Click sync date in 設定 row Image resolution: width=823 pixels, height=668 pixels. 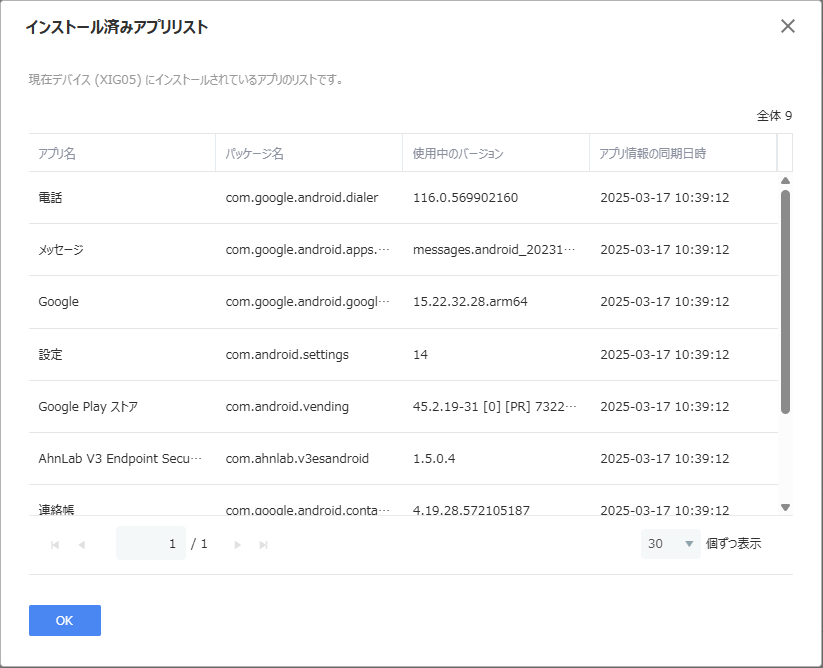pos(664,355)
